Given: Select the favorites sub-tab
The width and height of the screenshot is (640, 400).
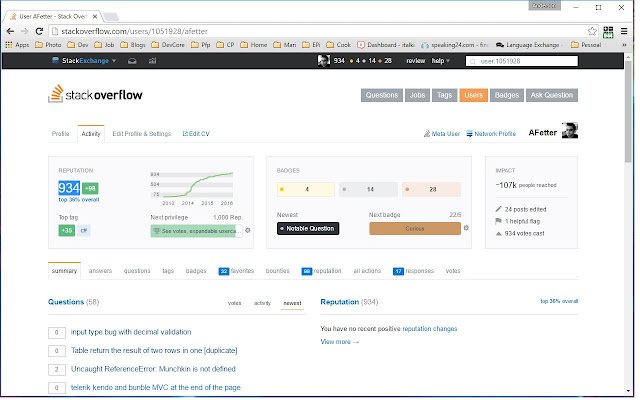Looking at the screenshot, I should pos(236,271).
